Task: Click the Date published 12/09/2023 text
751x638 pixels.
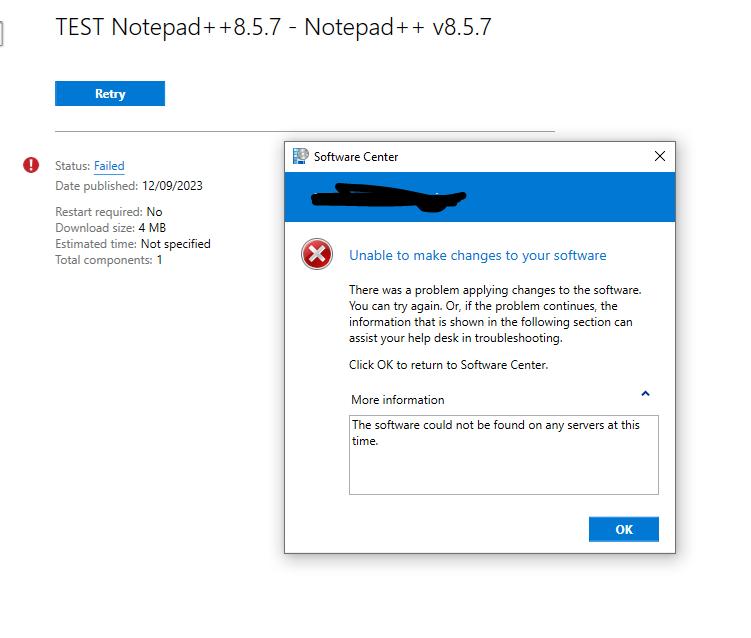Action: [x=129, y=186]
